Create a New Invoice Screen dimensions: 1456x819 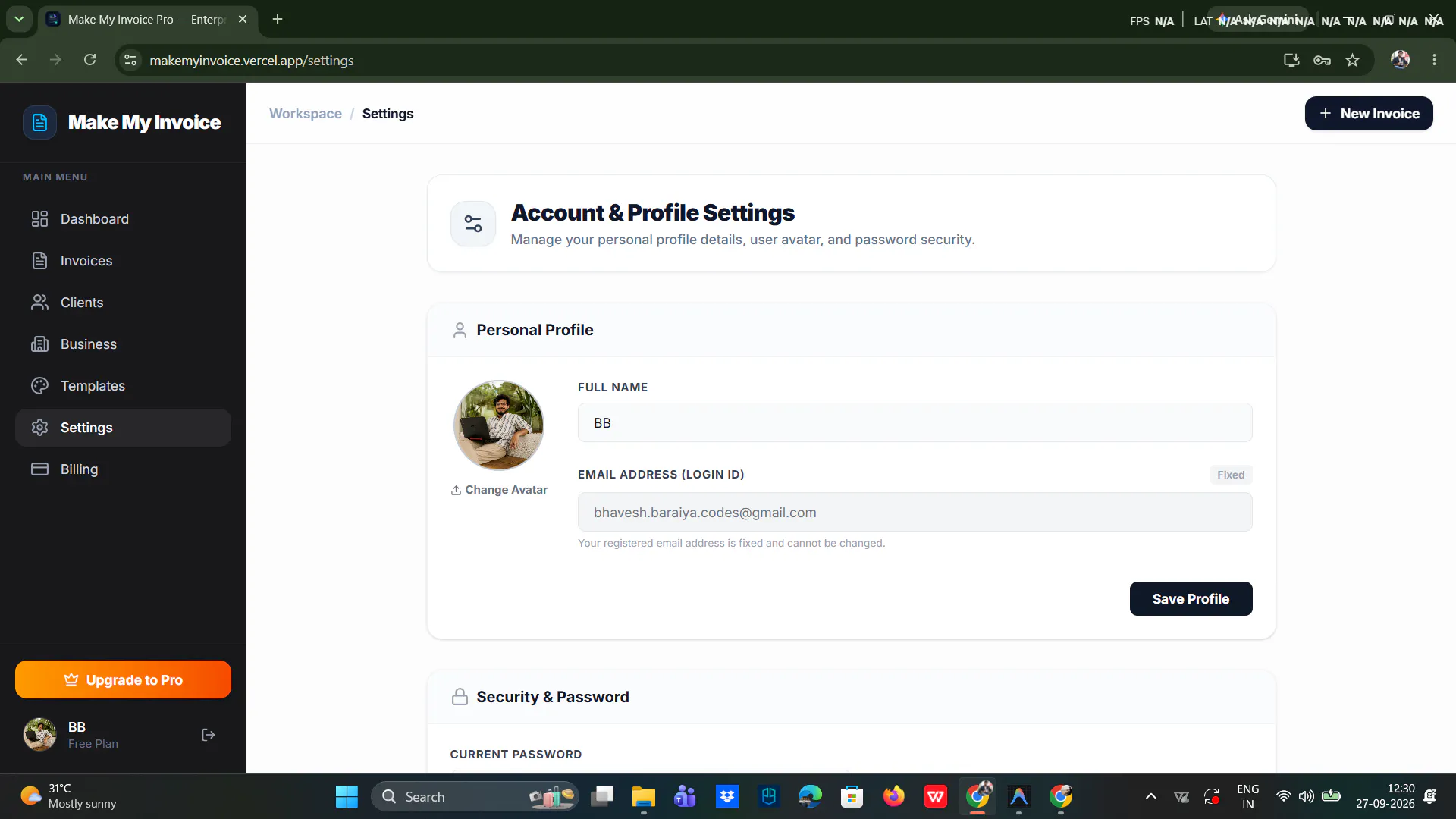(x=1369, y=114)
